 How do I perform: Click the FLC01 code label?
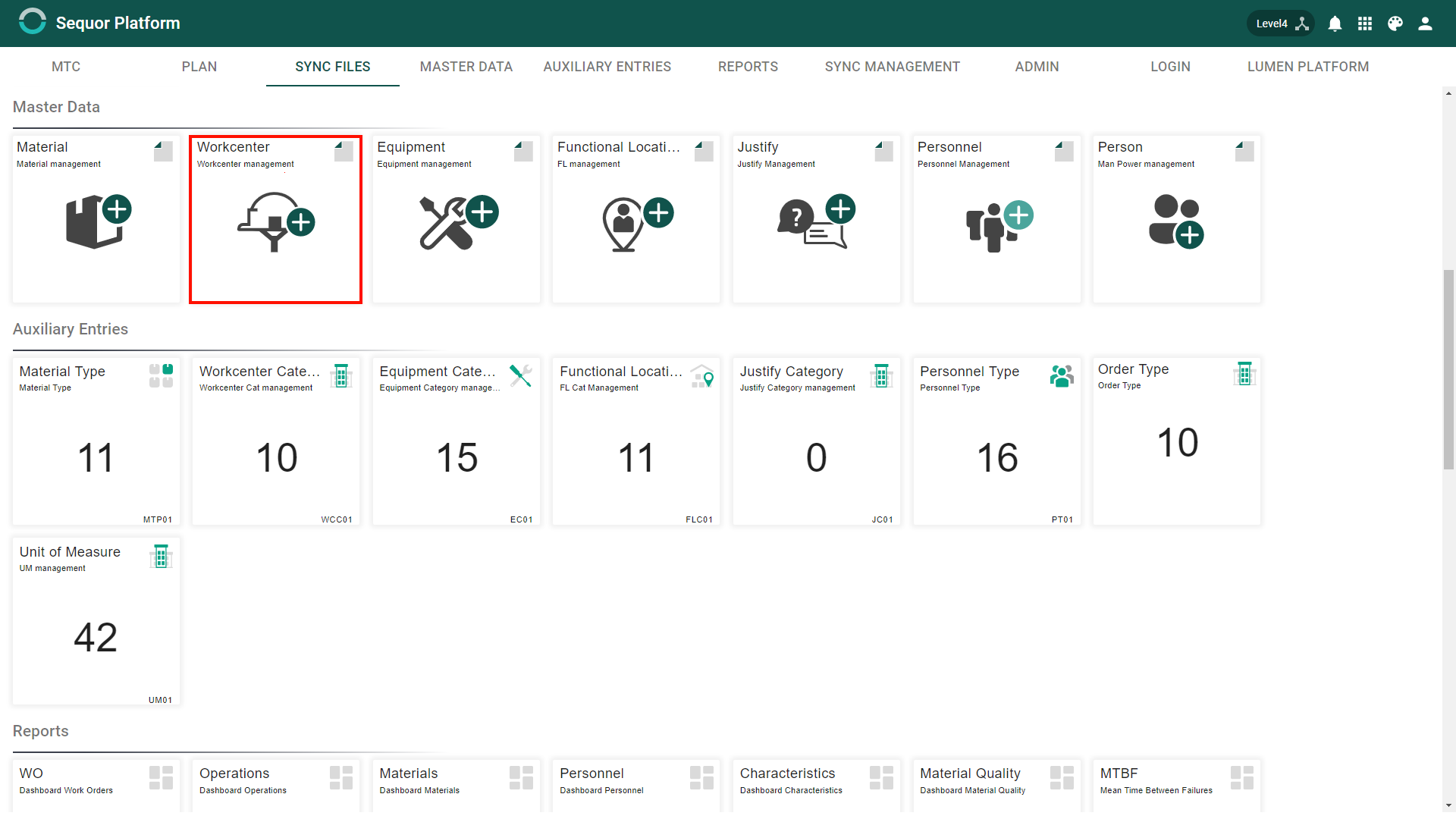(699, 520)
